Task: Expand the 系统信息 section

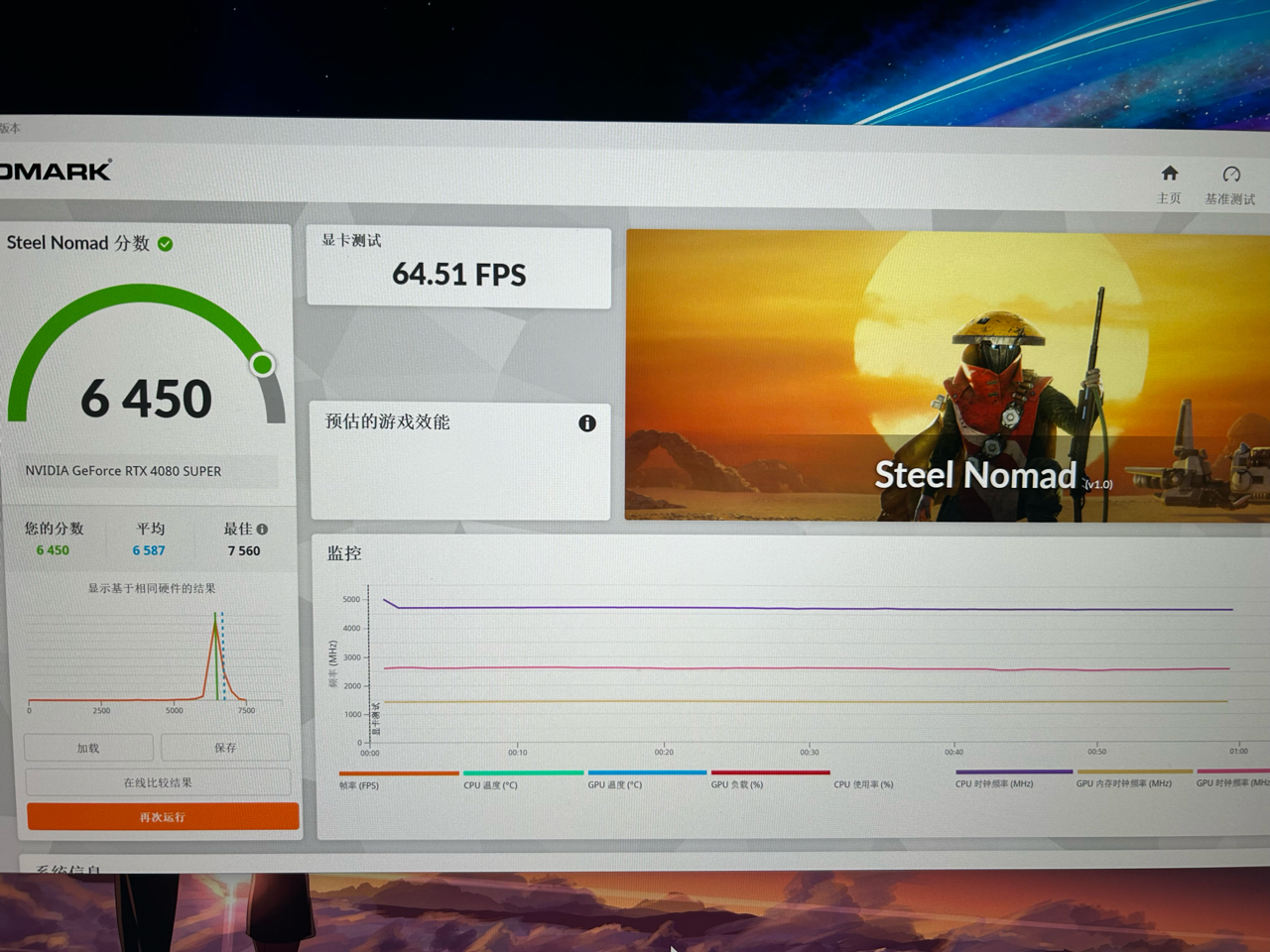Action: click(66, 870)
